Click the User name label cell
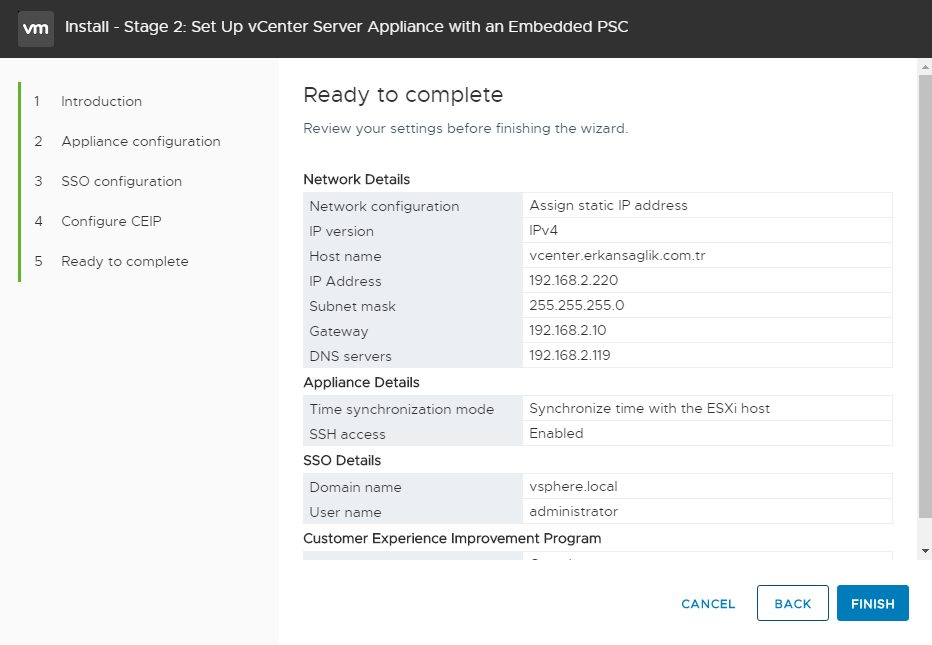 [x=413, y=511]
